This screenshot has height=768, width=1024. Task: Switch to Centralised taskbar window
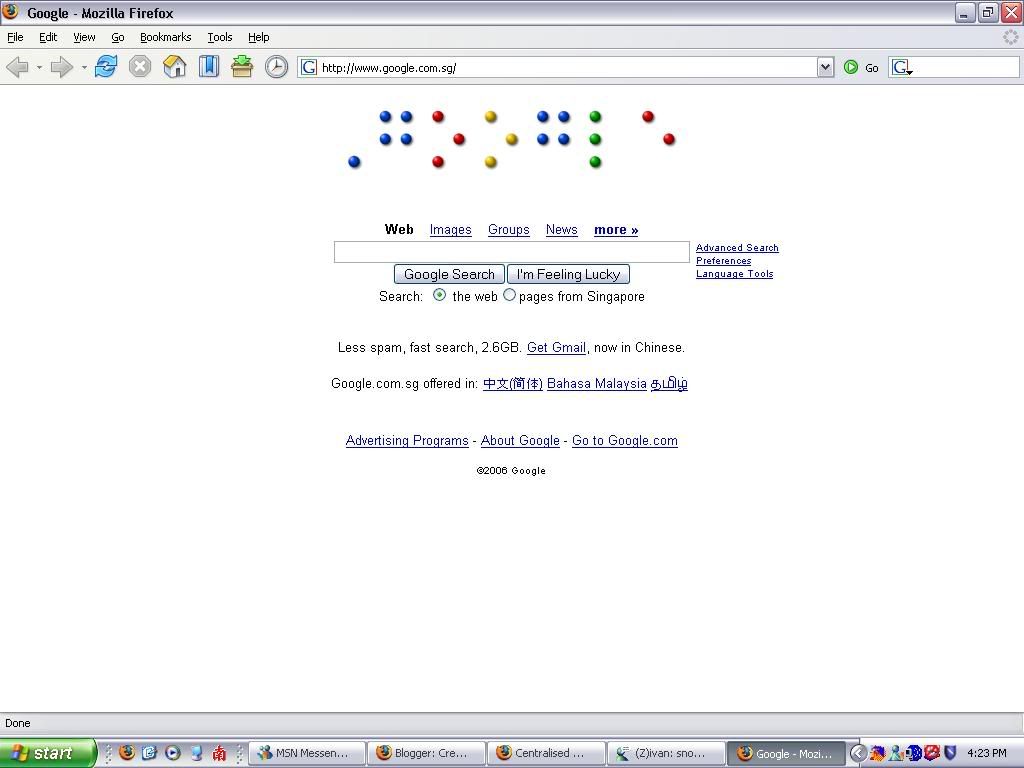(547, 753)
